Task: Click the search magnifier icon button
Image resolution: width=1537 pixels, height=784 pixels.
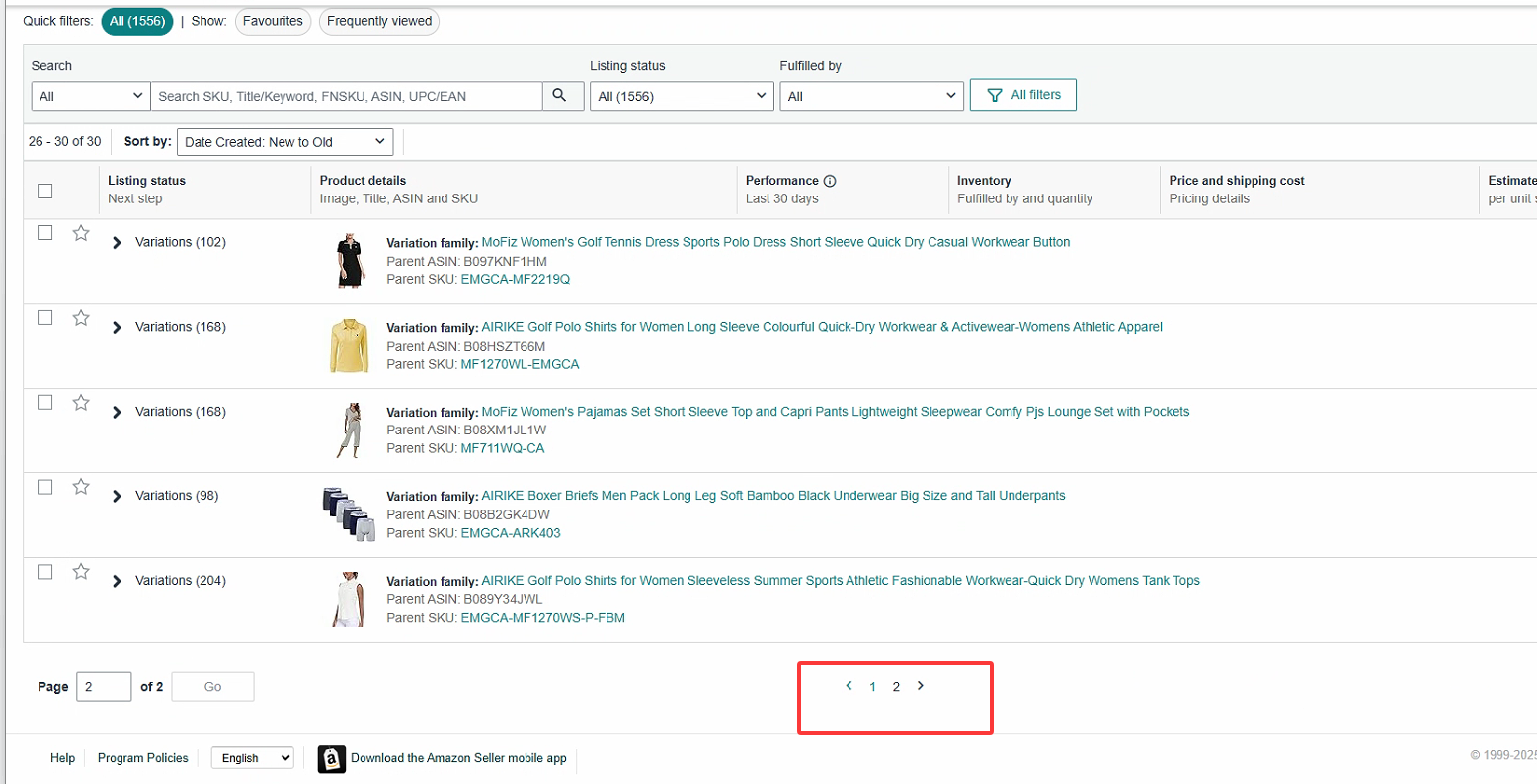Action: click(x=563, y=96)
